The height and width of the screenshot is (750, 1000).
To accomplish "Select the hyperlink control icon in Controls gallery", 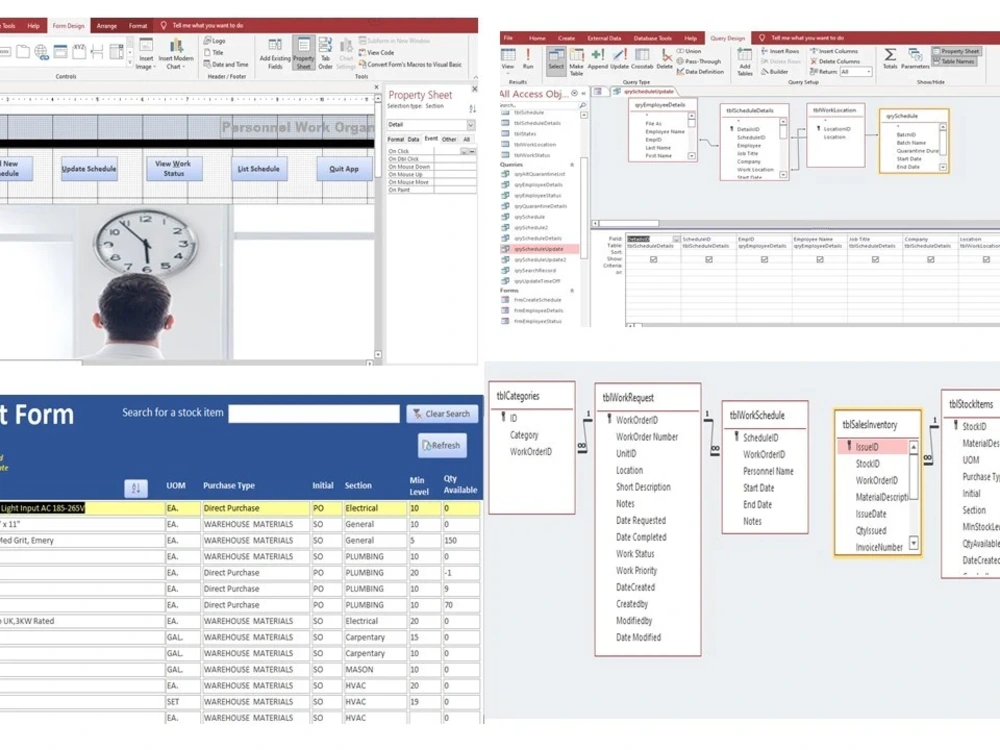I will pos(41,52).
